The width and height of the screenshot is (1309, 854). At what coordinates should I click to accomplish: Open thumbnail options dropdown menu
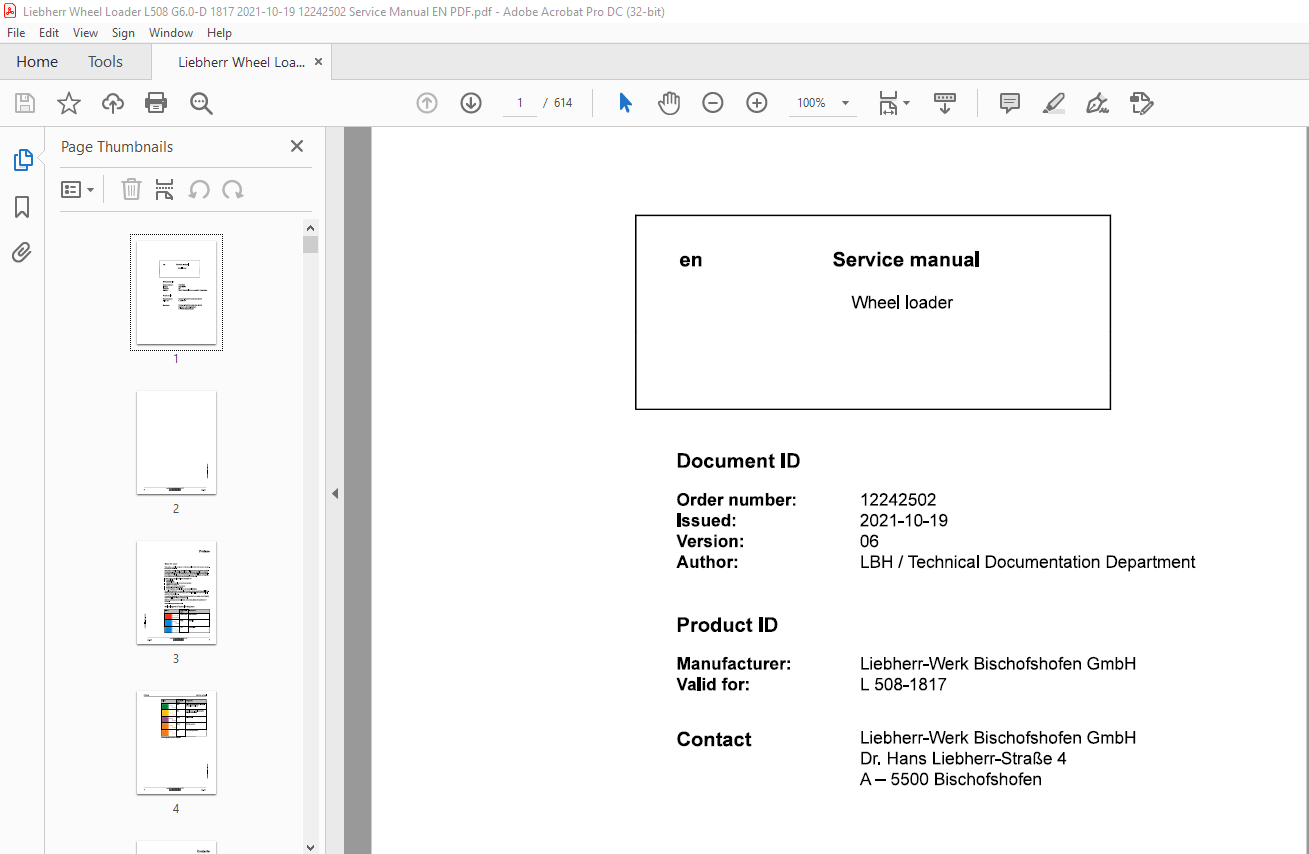[77, 189]
